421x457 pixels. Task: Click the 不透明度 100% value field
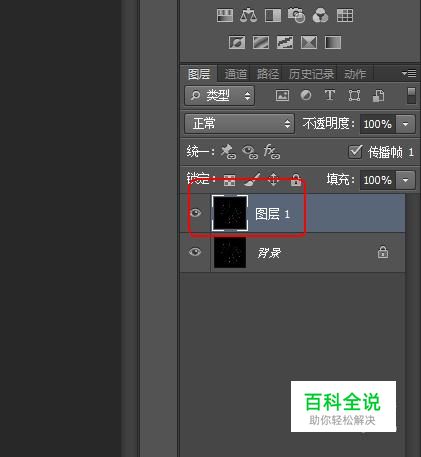click(x=378, y=124)
